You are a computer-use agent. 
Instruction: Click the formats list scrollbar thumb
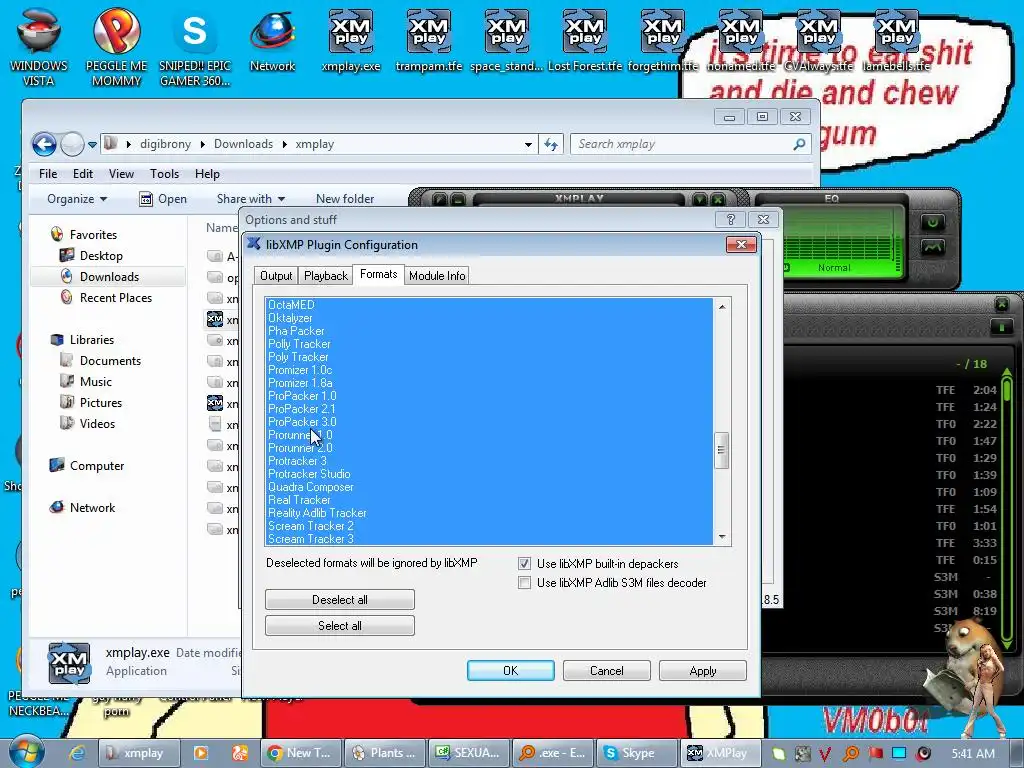(722, 450)
